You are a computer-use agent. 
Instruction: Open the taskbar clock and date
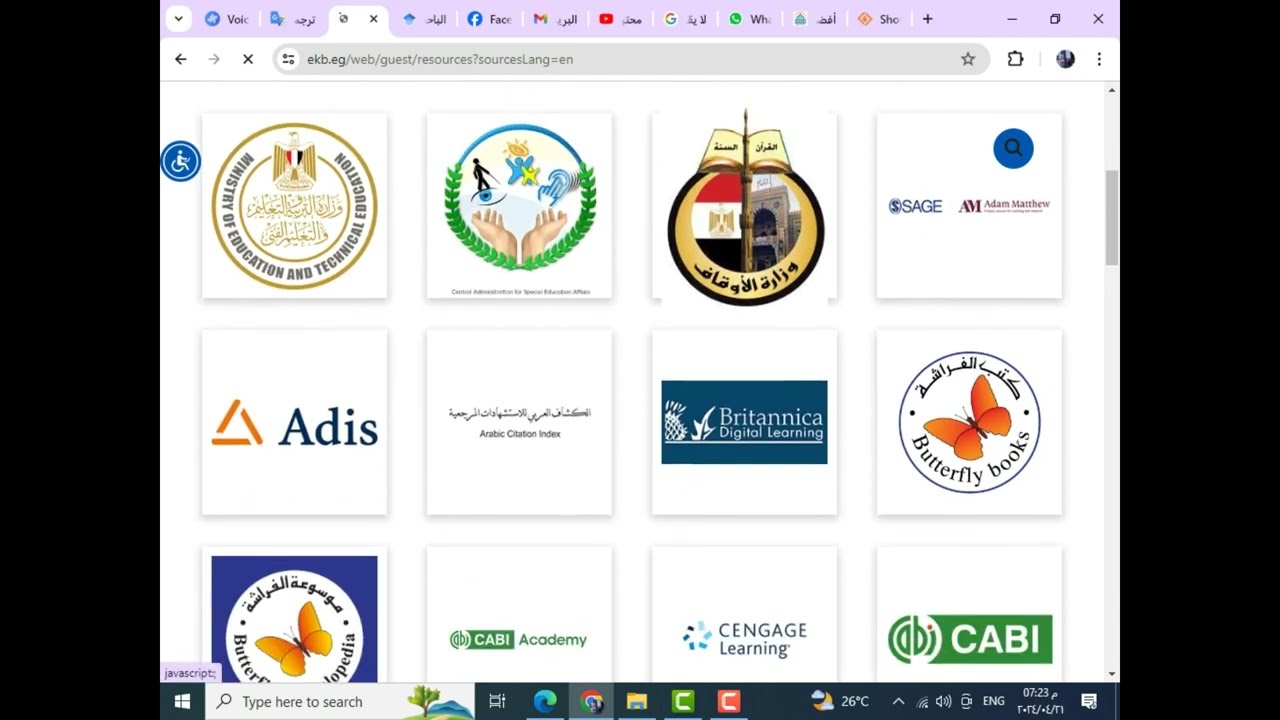(x=1040, y=701)
